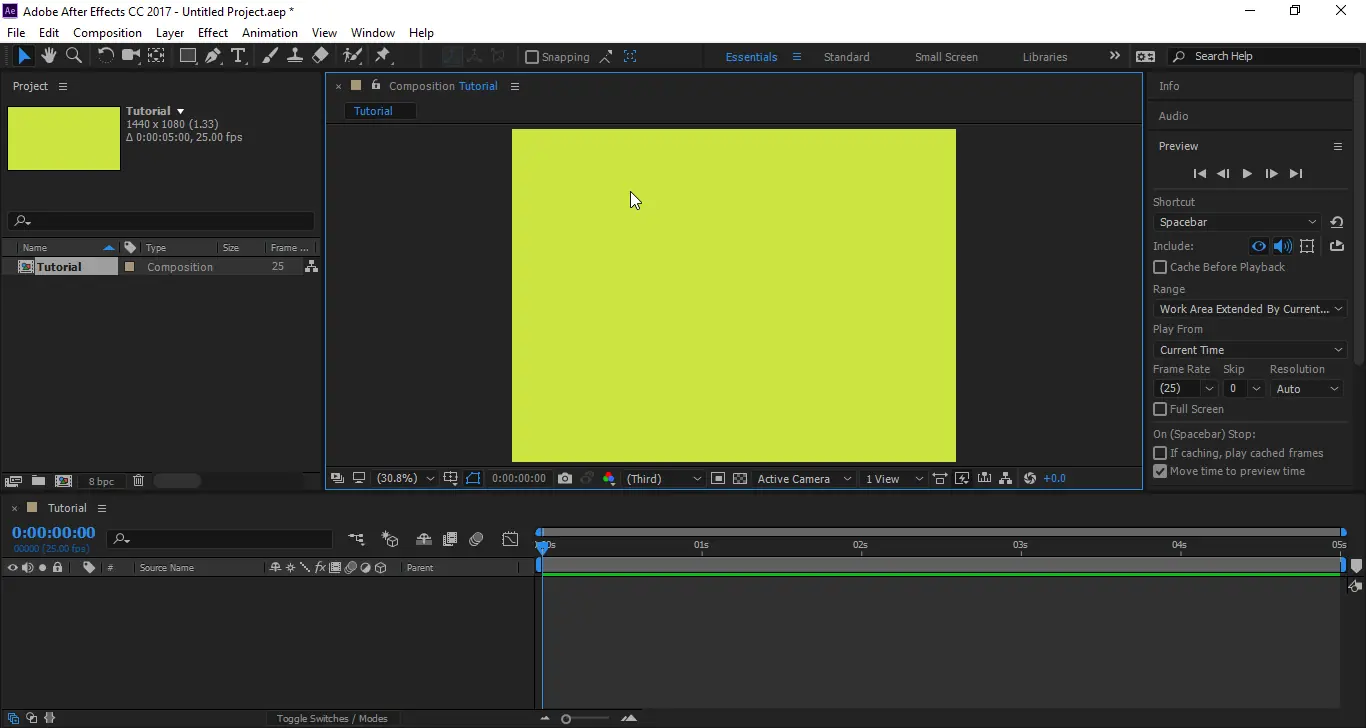Select the Rectangle shape tool

(x=187, y=56)
